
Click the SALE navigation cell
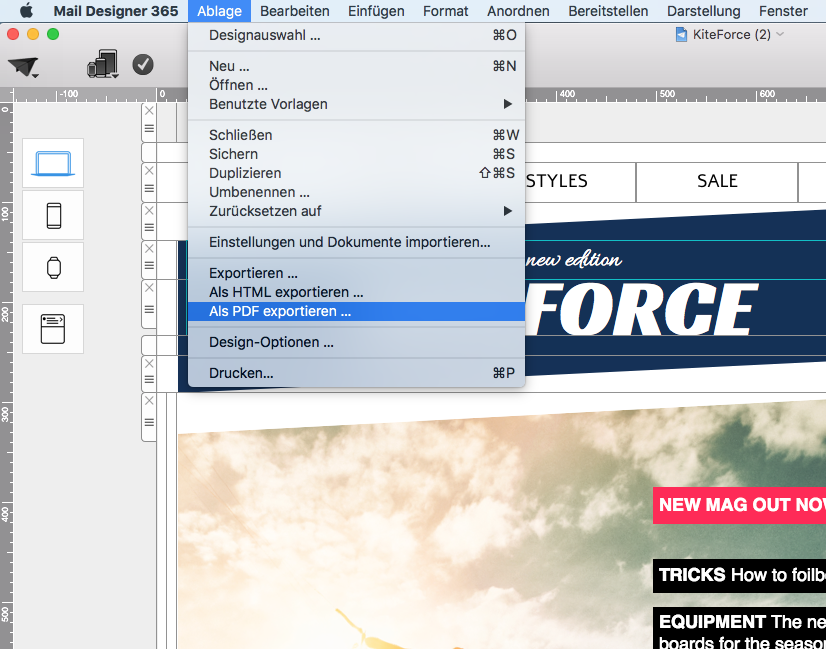point(717,182)
